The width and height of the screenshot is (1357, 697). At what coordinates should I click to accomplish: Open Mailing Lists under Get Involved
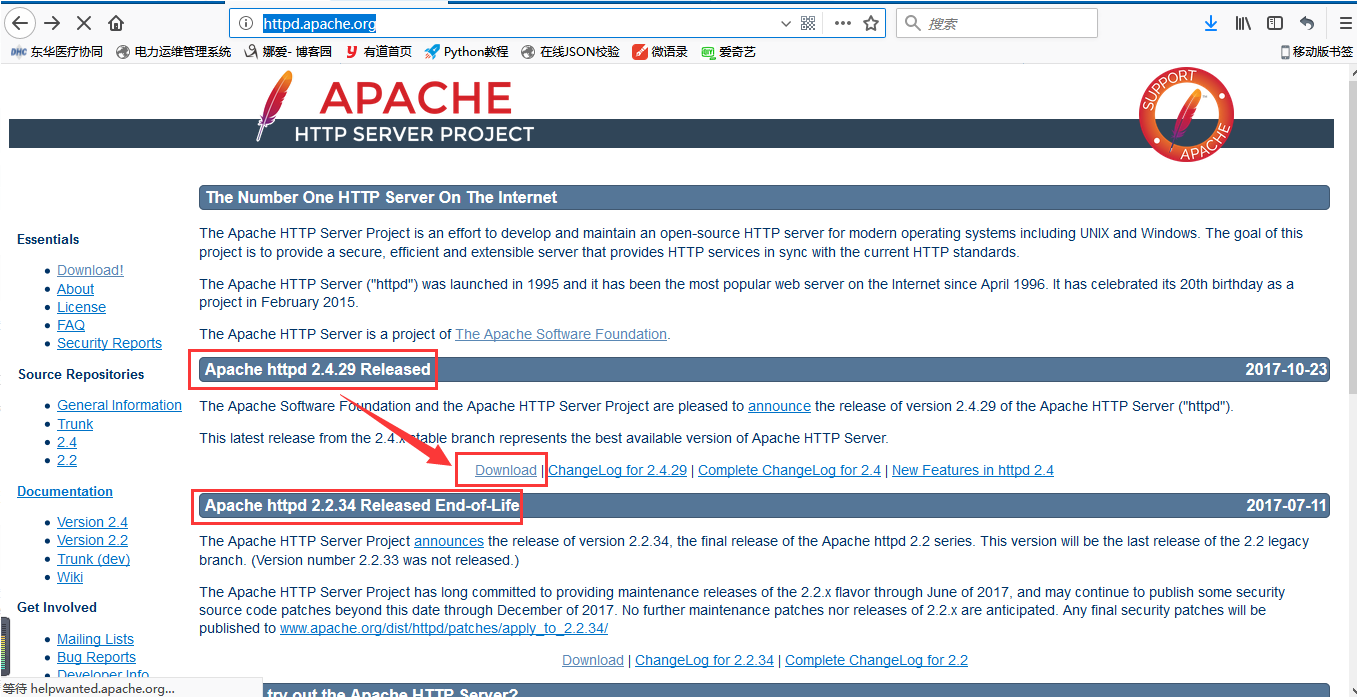95,639
